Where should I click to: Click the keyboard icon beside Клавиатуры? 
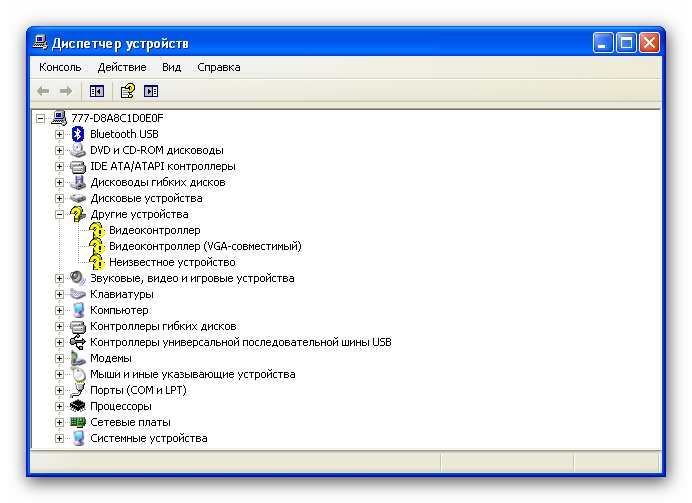coord(78,294)
